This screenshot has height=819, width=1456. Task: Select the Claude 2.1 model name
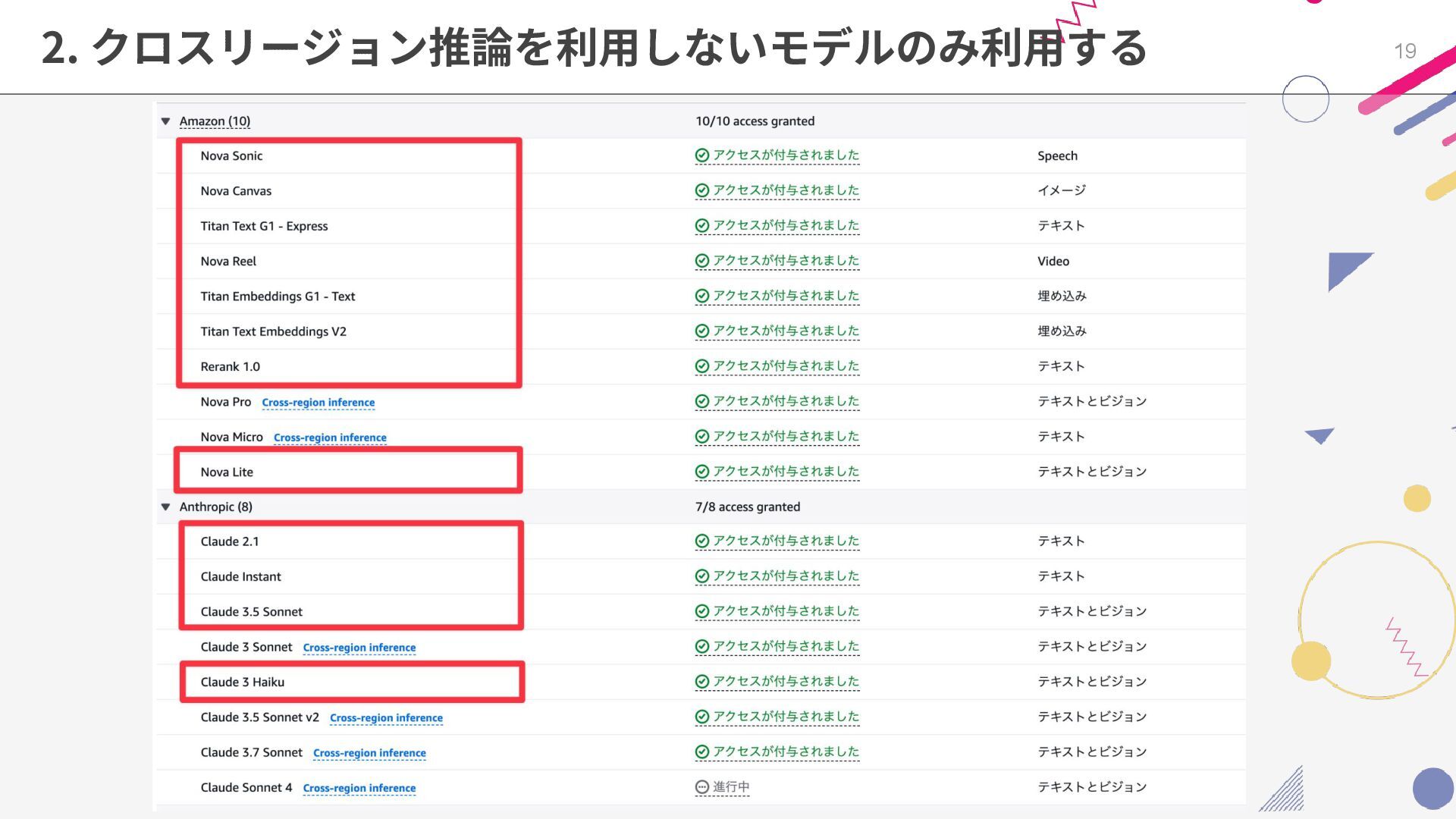click(230, 541)
